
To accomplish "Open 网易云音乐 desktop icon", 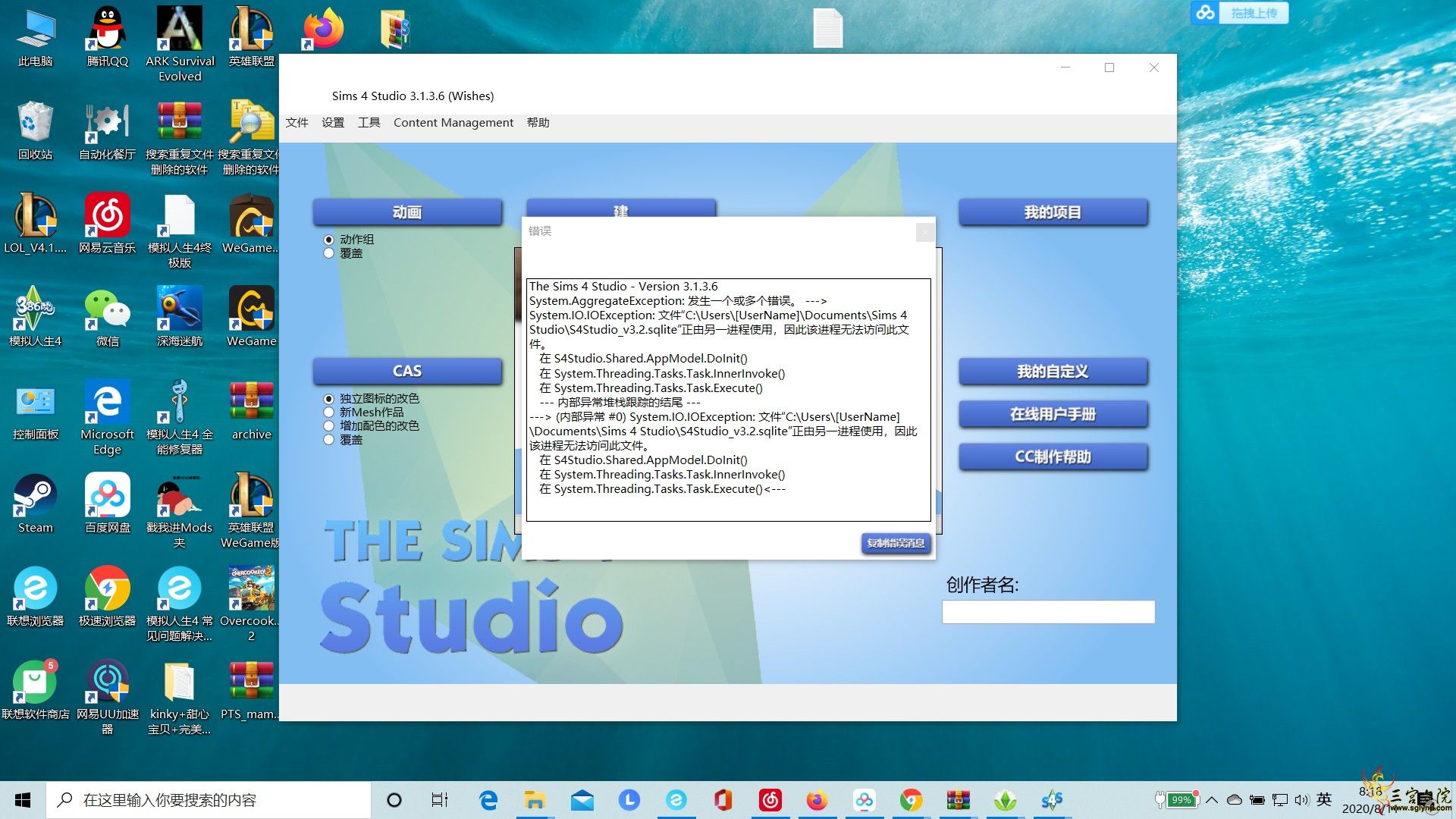I will point(108,223).
